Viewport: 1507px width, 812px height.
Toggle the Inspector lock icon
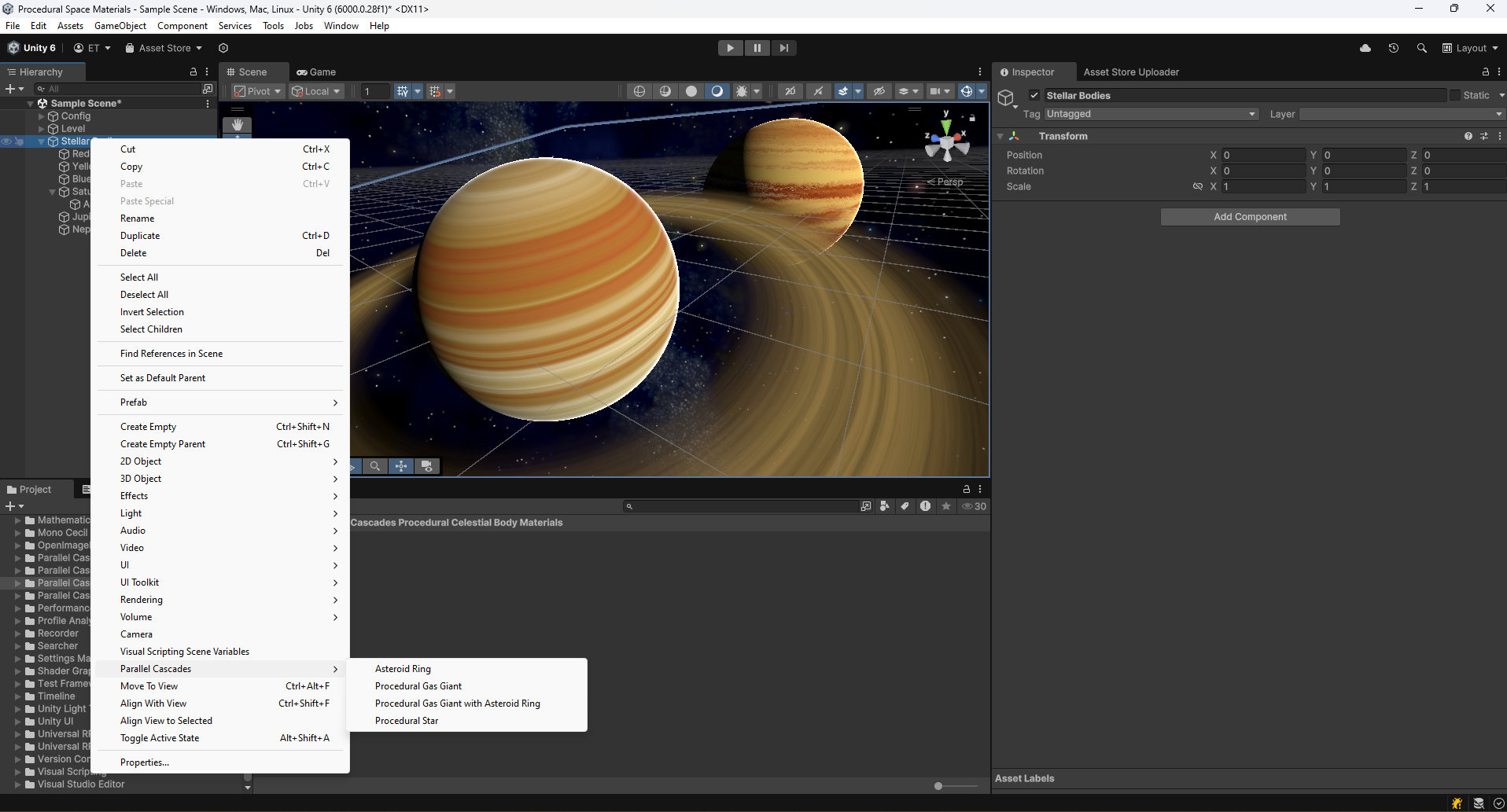coord(1485,72)
